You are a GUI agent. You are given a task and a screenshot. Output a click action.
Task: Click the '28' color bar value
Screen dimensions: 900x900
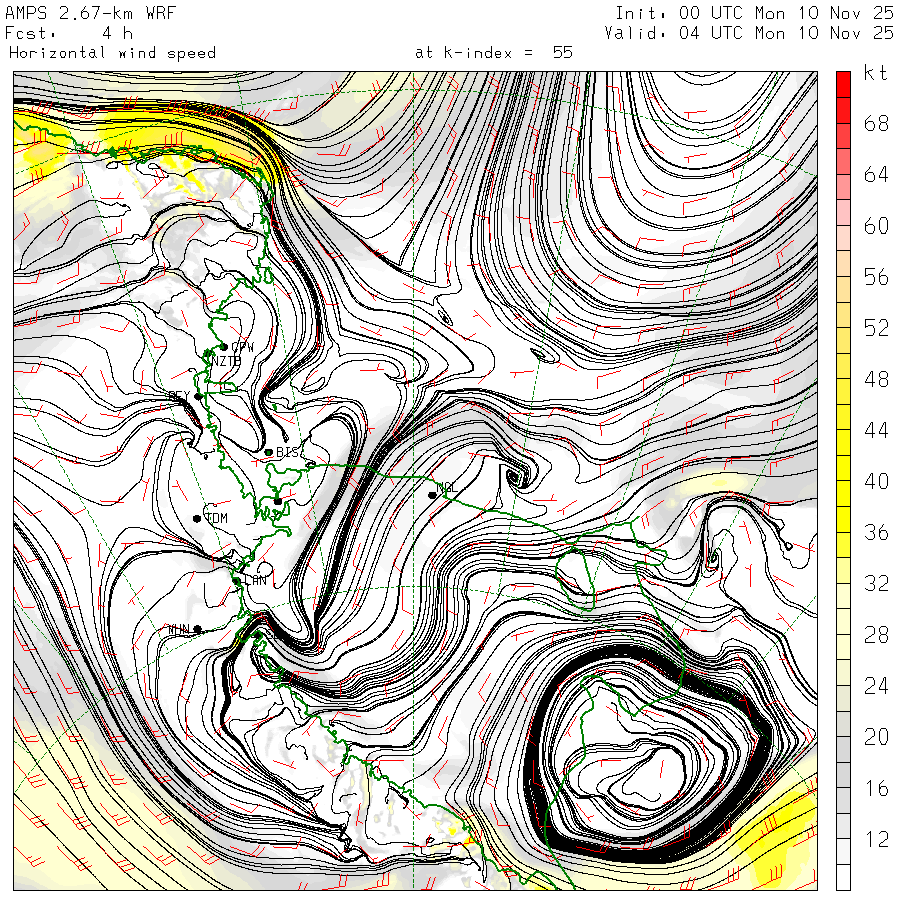click(876, 634)
